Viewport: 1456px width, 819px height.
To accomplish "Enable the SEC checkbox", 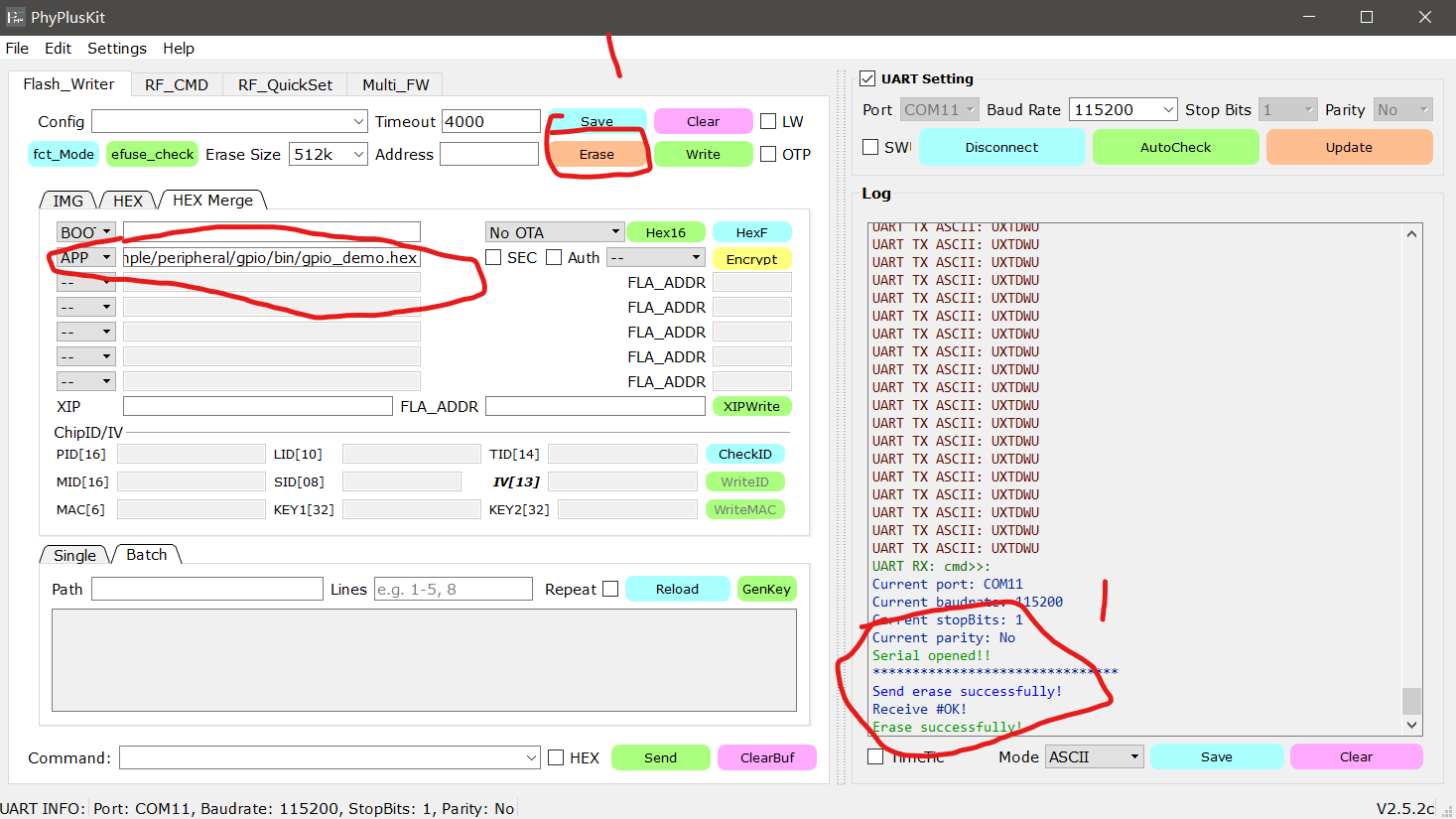I will (493, 257).
